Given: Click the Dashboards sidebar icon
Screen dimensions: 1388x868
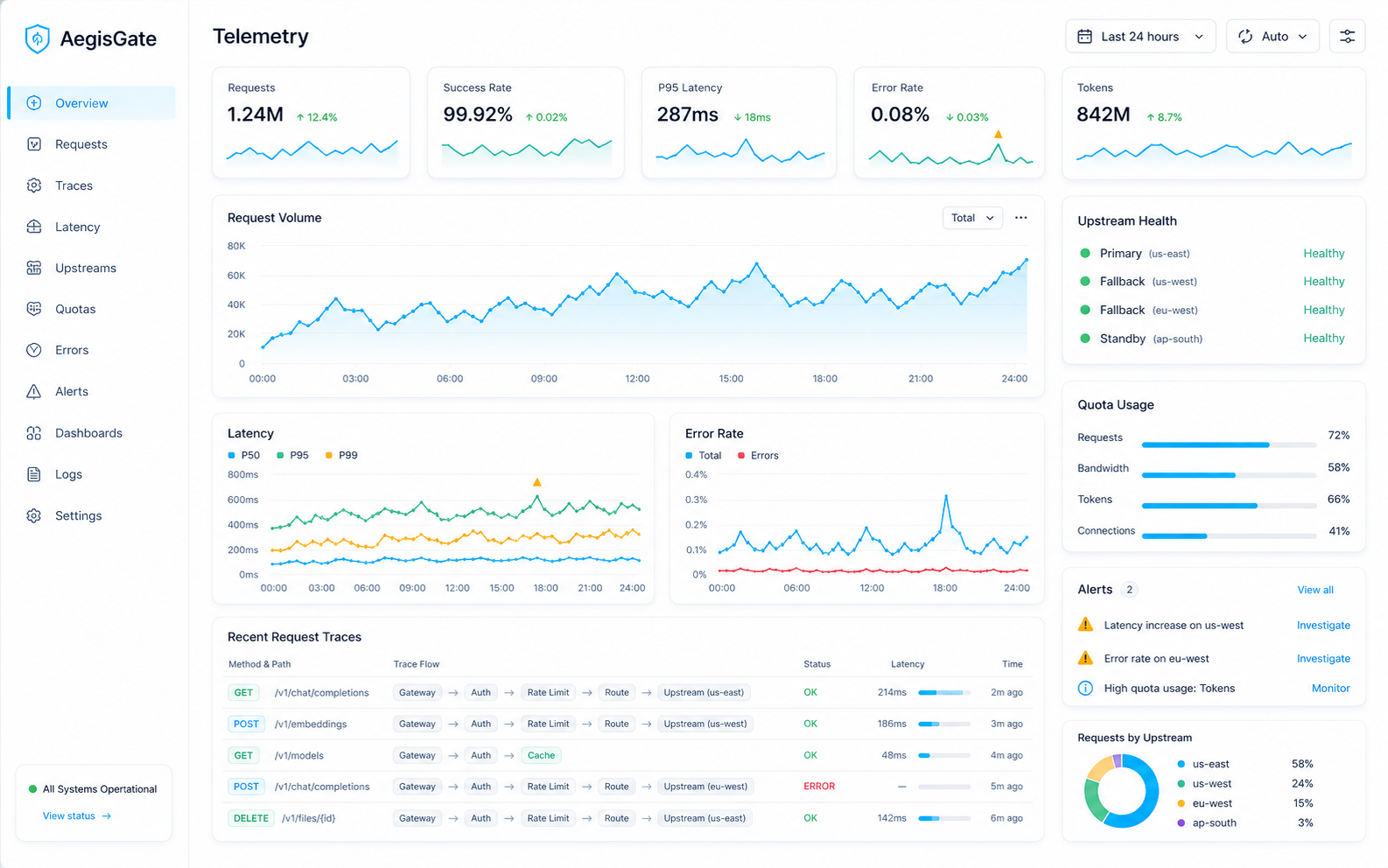Looking at the screenshot, I should point(34,433).
